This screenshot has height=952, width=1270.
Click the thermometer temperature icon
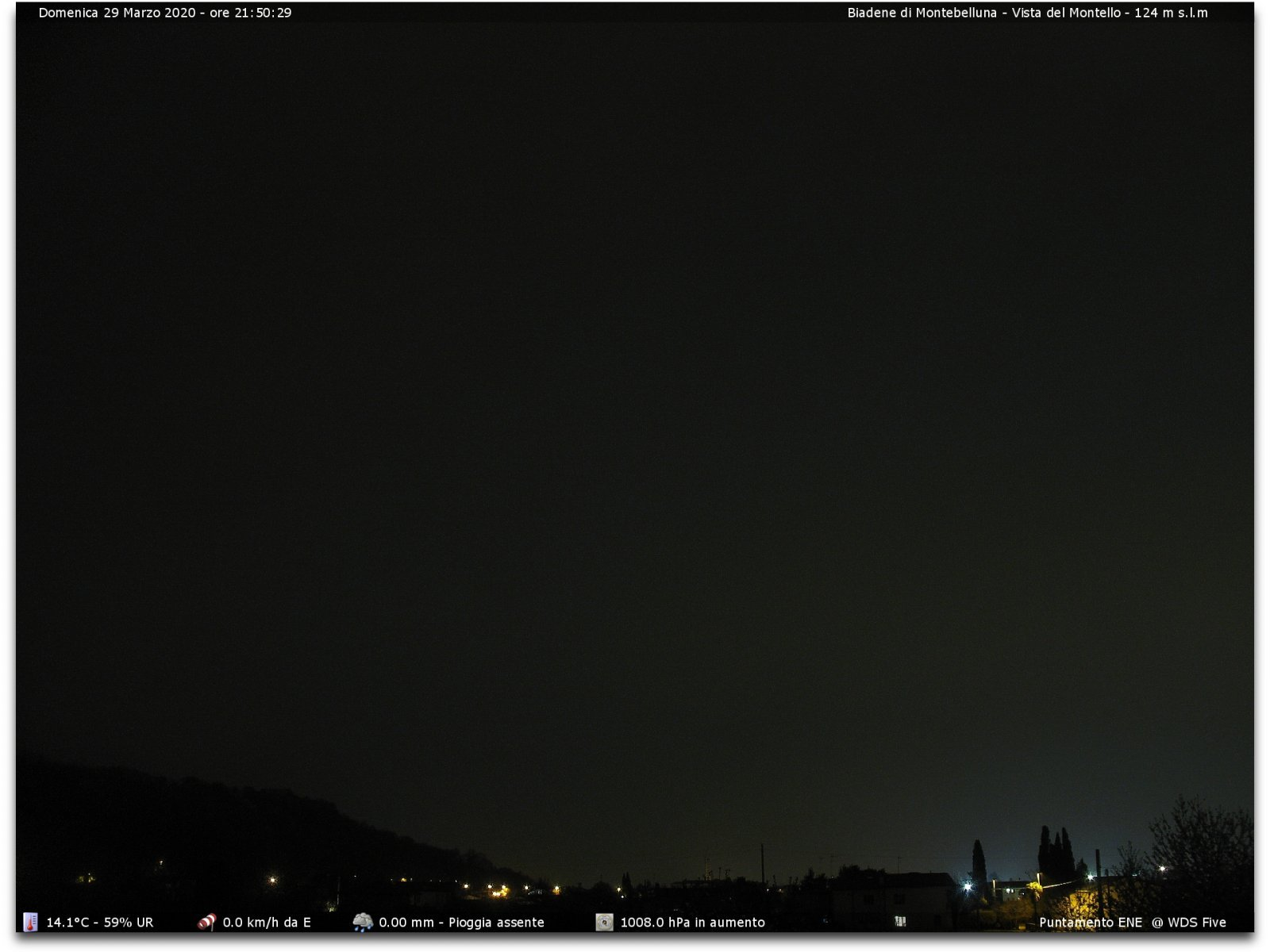click(30, 922)
